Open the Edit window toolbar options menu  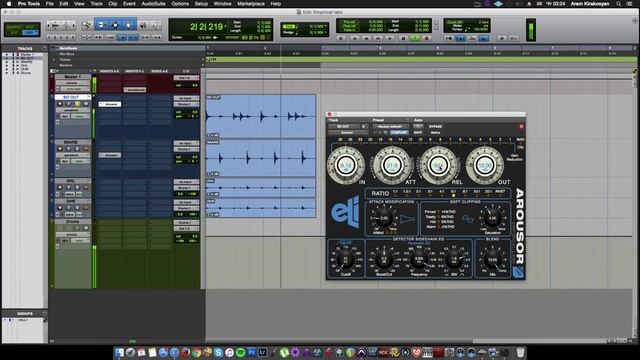point(635,20)
